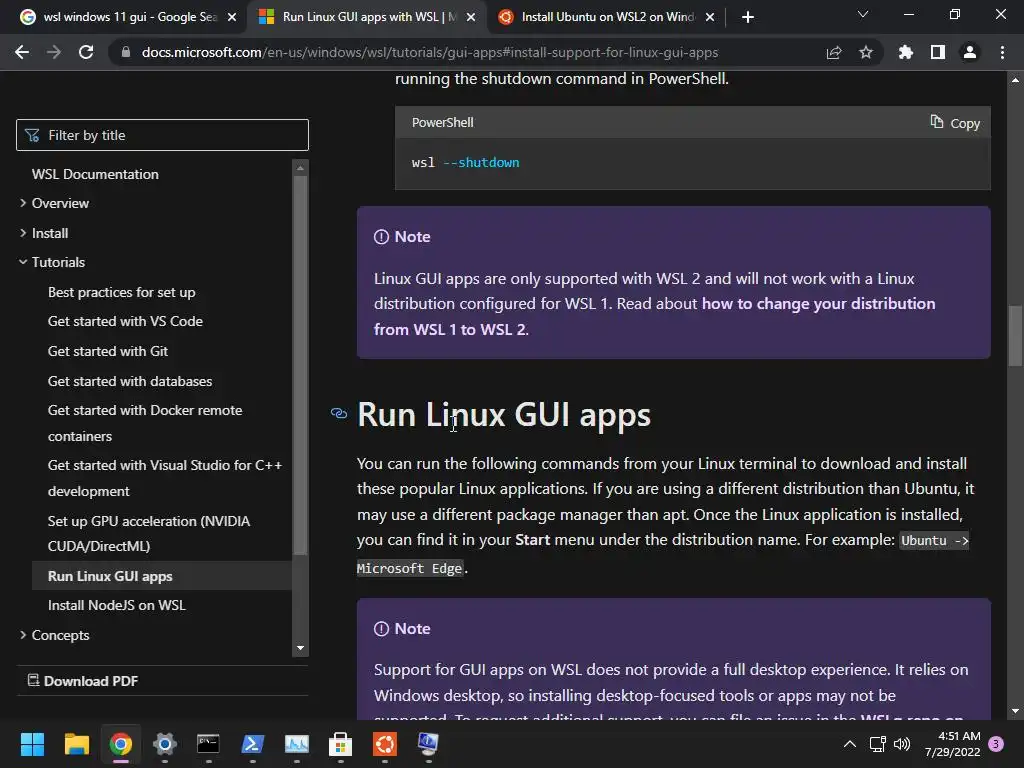Open the Ubuntu app in taskbar
Viewport: 1024px width, 768px height.
click(x=385, y=744)
